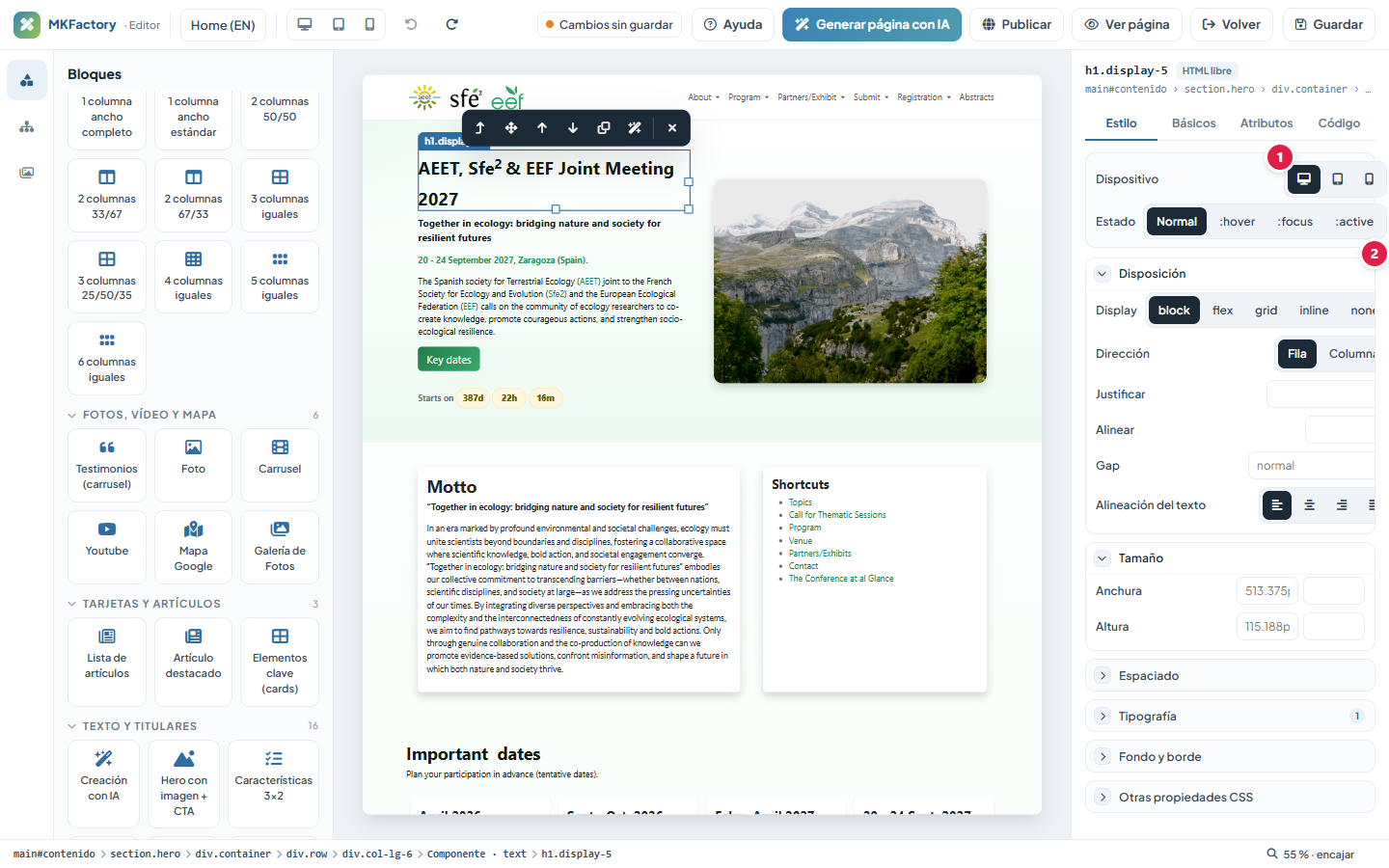Collapse the Tamaño section

[1103, 558]
